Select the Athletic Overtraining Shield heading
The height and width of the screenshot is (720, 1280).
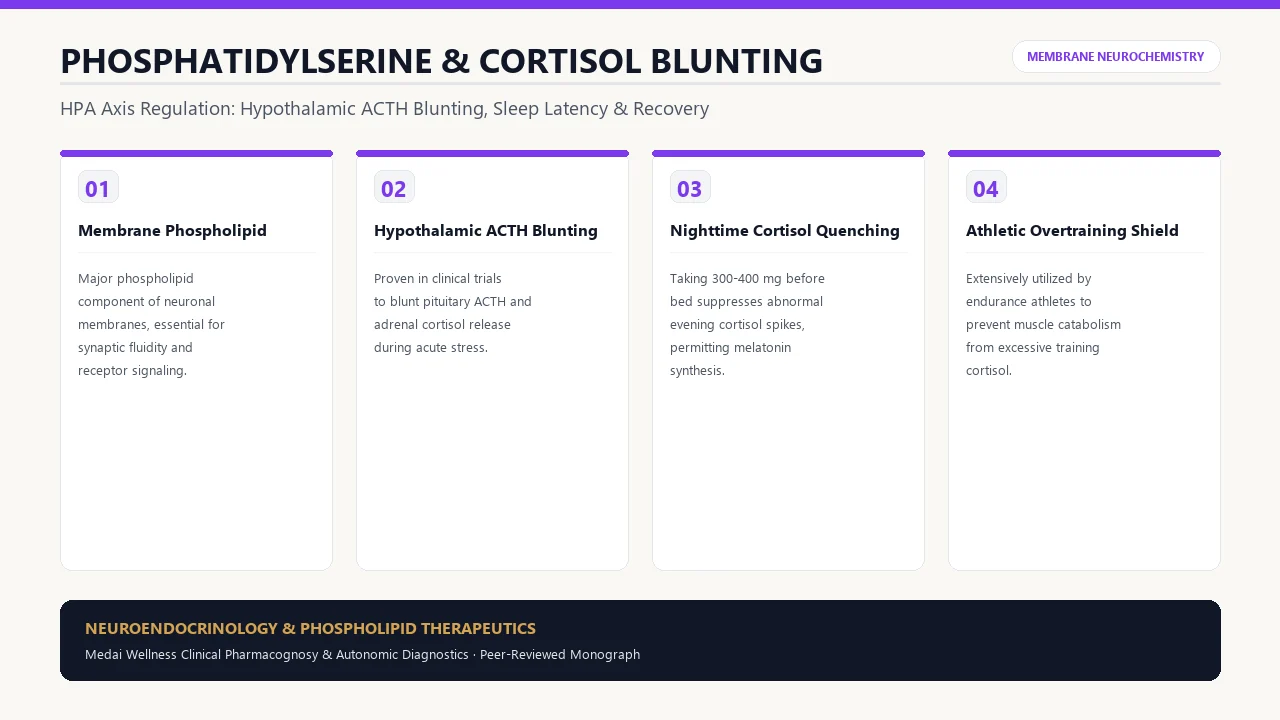[1072, 231]
